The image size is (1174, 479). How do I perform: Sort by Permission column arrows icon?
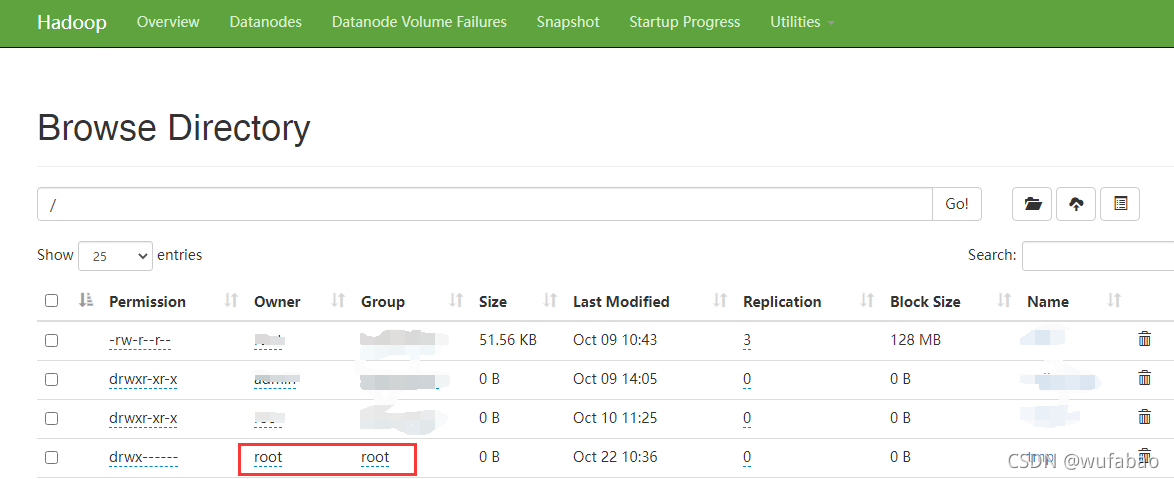pyautogui.click(x=231, y=301)
